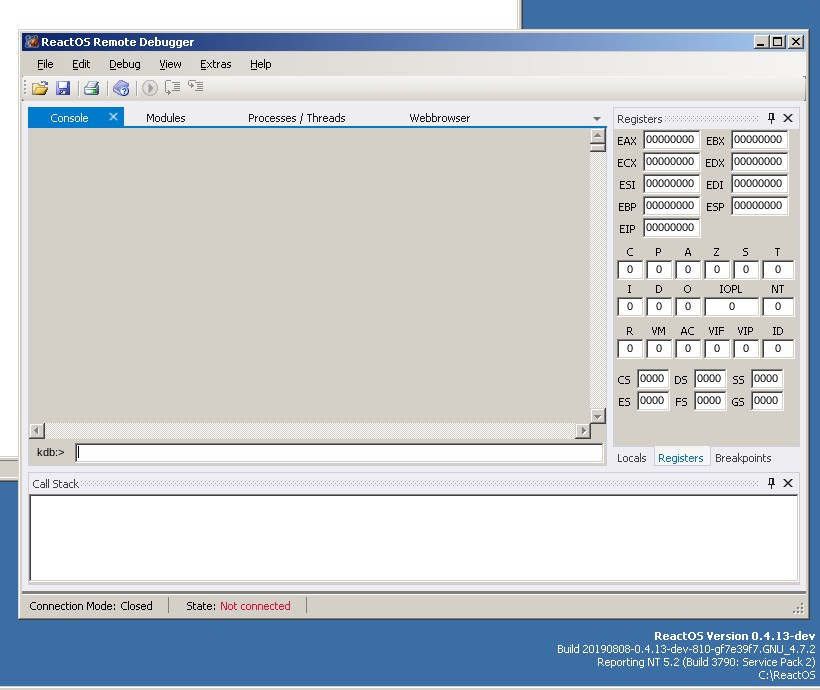820x690 pixels.
Task: Click the NT flag value box
Action: [778, 307]
